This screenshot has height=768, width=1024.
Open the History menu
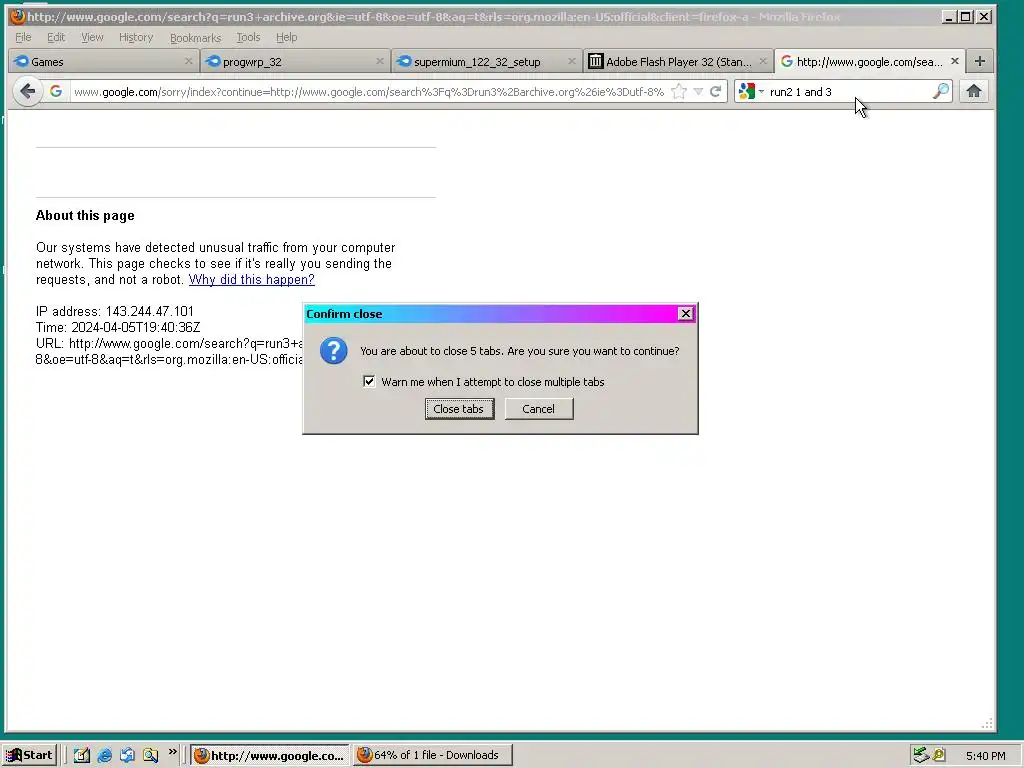click(136, 37)
